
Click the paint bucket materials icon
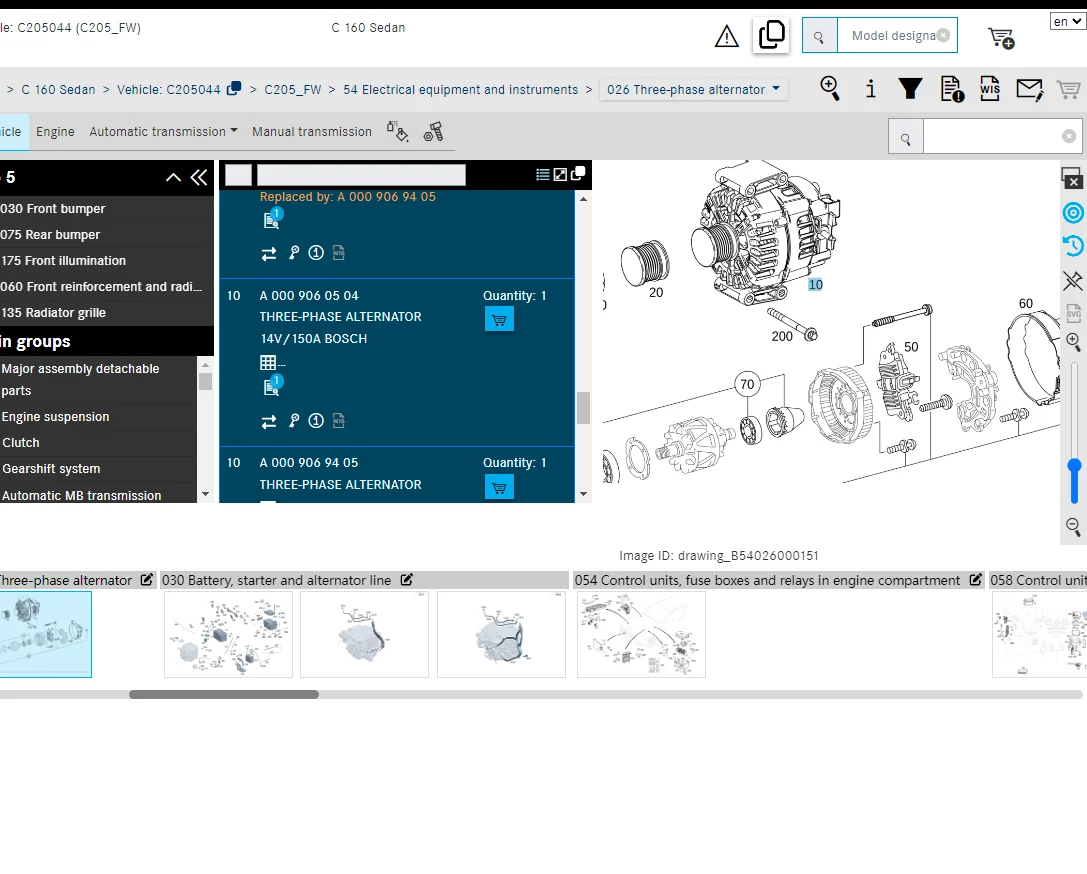[398, 131]
